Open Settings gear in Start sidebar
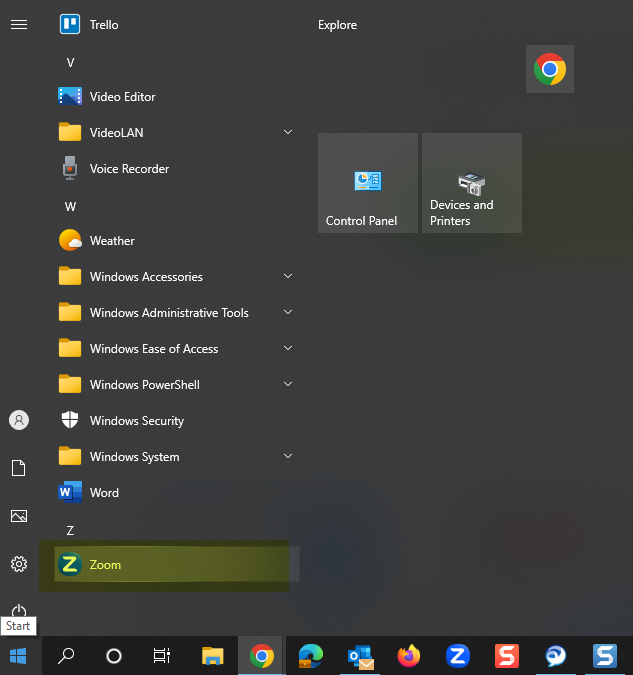The image size is (633, 675). (x=19, y=564)
